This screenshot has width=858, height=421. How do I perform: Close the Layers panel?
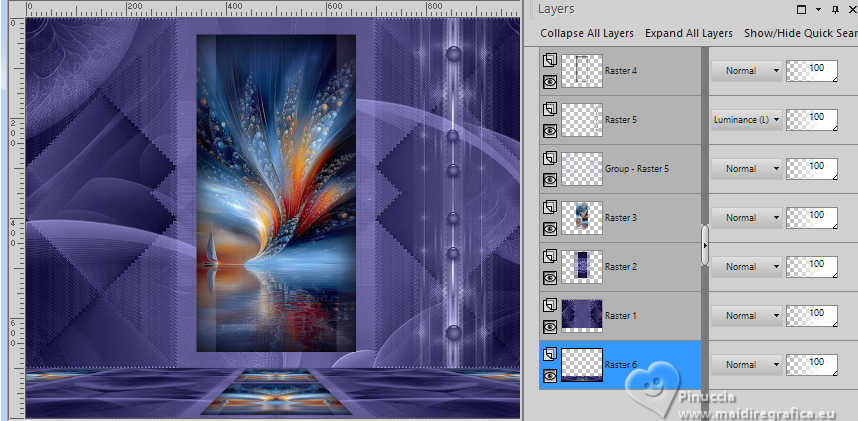point(851,9)
